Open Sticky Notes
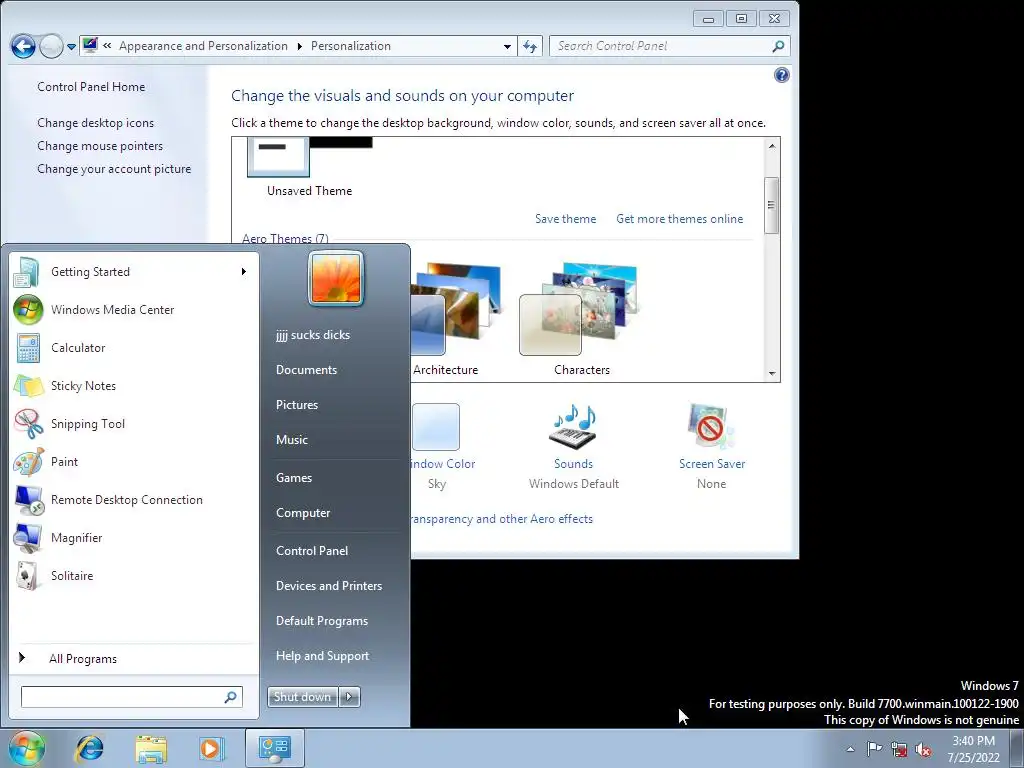Viewport: 1024px width, 768px height. [x=134, y=385]
